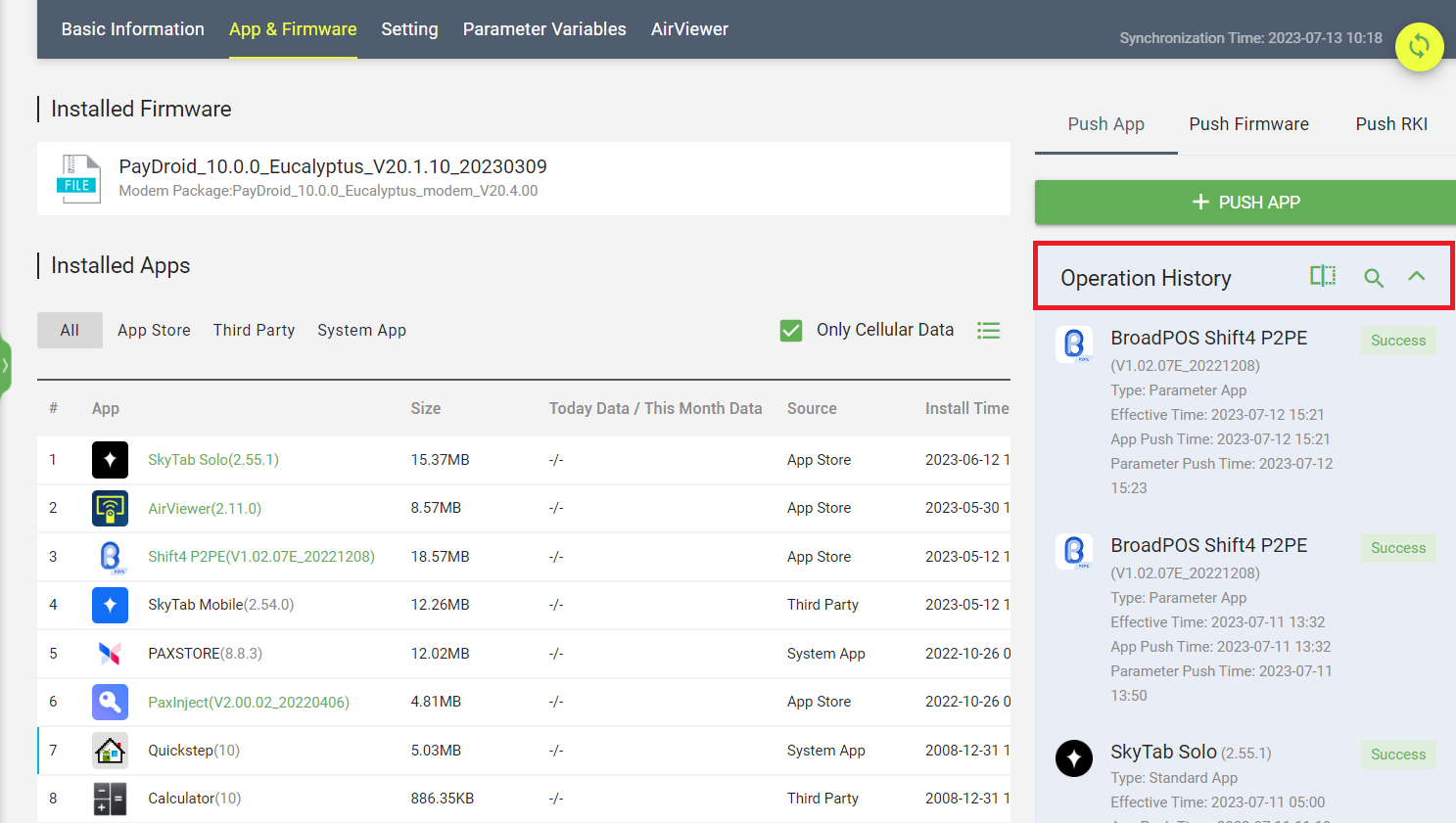Click the PAXSTORE app icon
Viewport: 1456px width, 823px height.
(x=110, y=654)
